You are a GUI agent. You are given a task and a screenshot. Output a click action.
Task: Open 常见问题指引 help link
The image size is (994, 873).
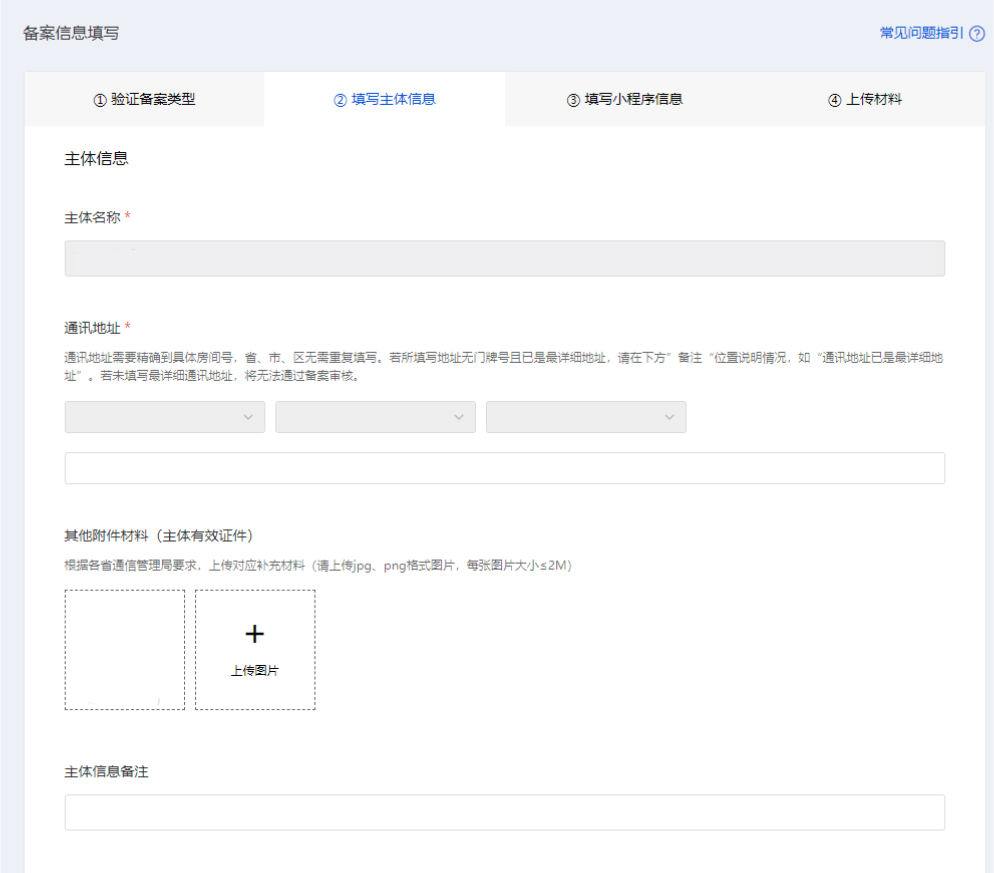pyautogui.click(x=921, y=33)
